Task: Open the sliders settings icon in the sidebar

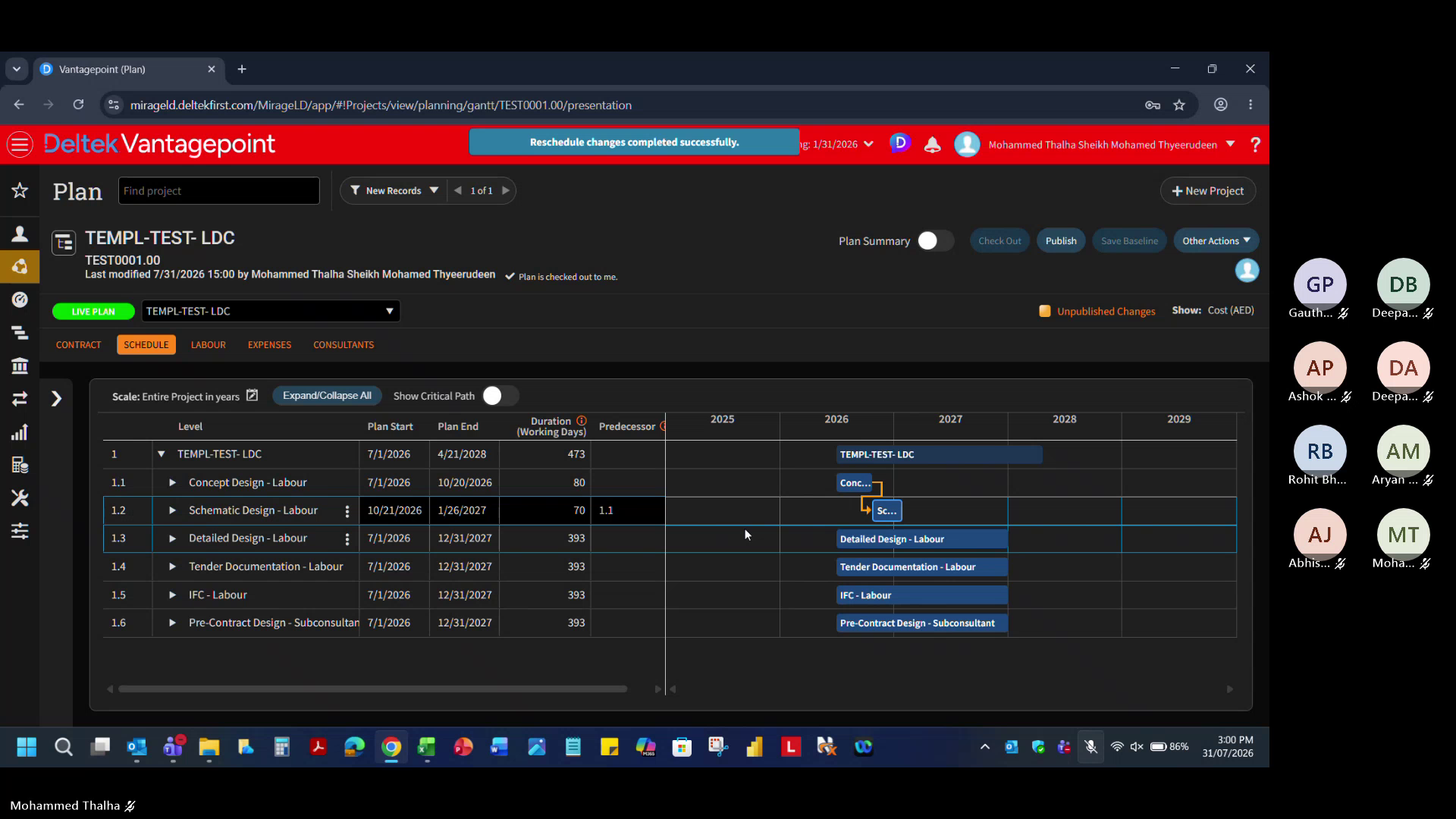Action: (20, 531)
